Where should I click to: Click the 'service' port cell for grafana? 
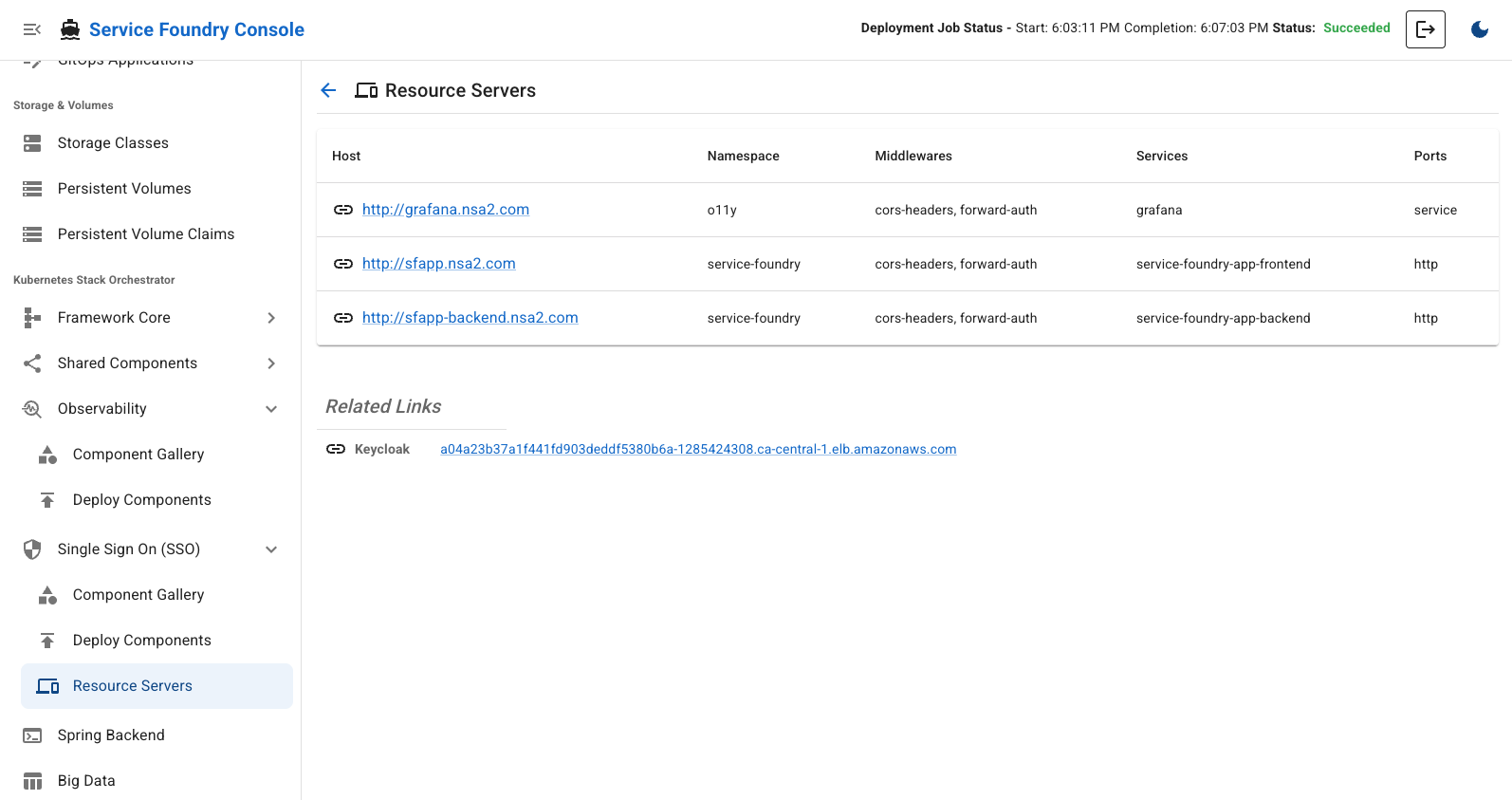[1435, 210]
